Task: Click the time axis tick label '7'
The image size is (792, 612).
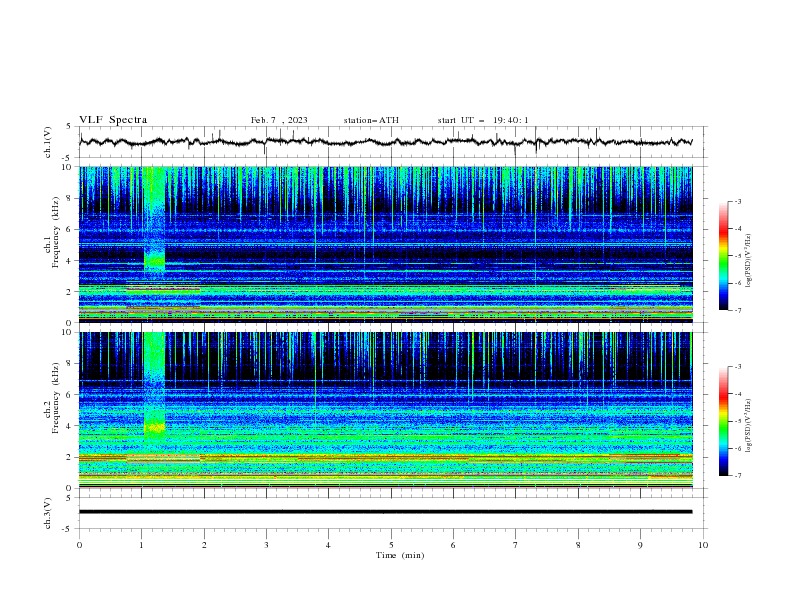Action: pyautogui.click(x=516, y=545)
